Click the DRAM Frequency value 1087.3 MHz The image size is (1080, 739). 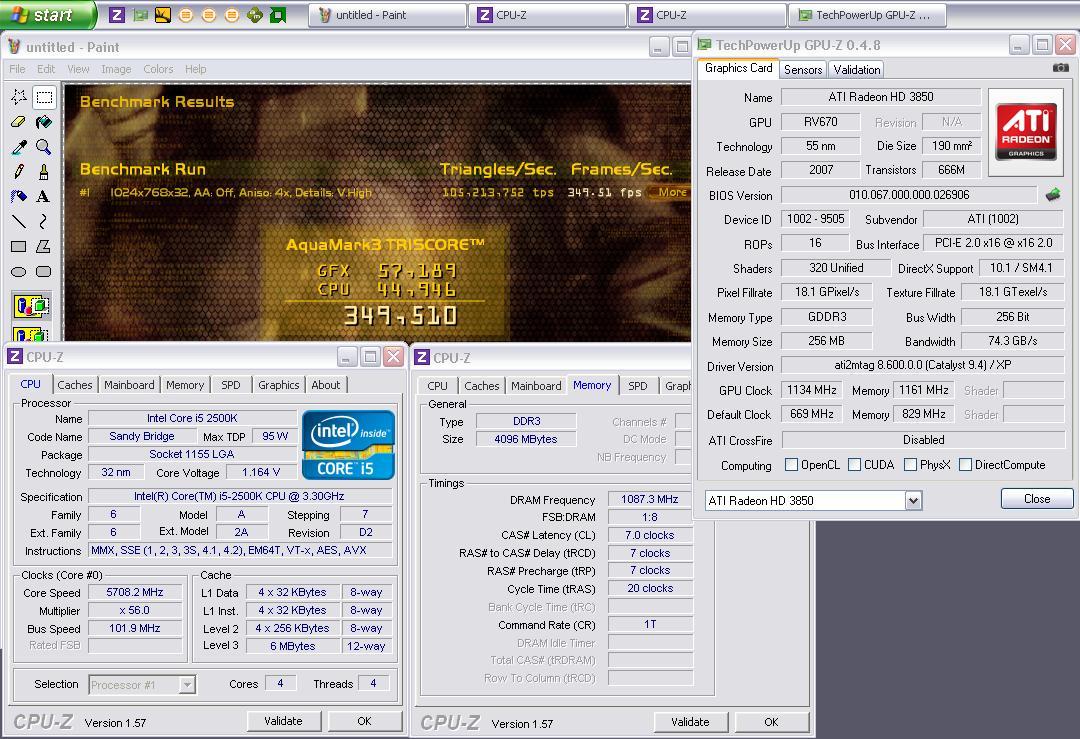click(x=650, y=499)
